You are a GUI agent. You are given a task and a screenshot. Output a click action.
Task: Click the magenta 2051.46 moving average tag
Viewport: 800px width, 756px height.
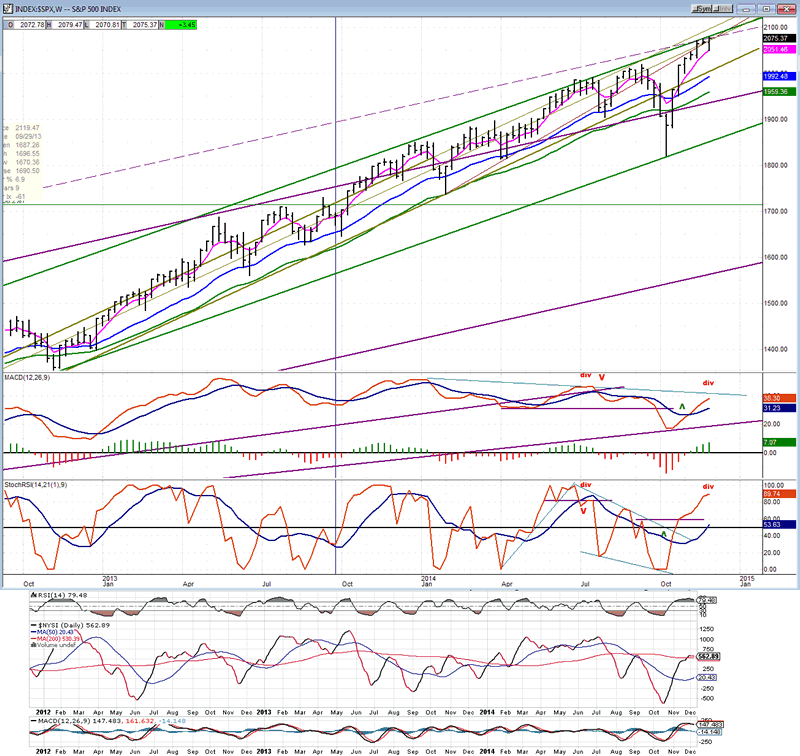778,49
